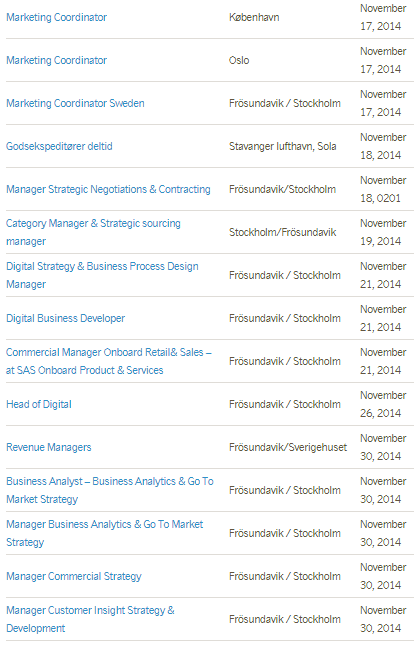
Task: Click the Head of Digital job link
Action: [x=39, y=404]
